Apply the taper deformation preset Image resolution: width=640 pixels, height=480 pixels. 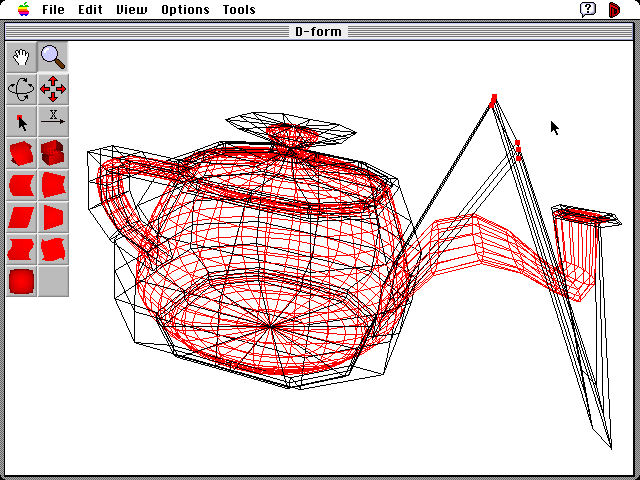pyautogui.click(x=53, y=217)
